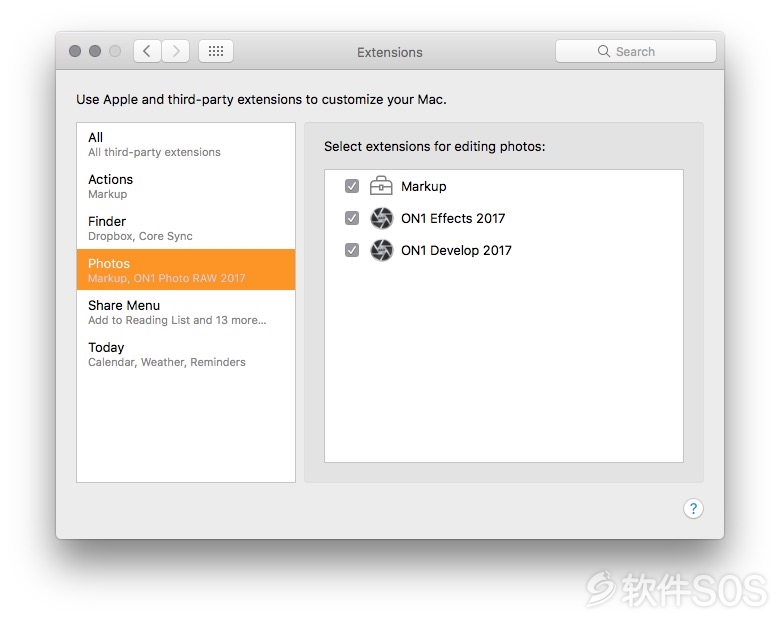
Task: Click the Markup toolbox icon
Action: click(x=381, y=186)
